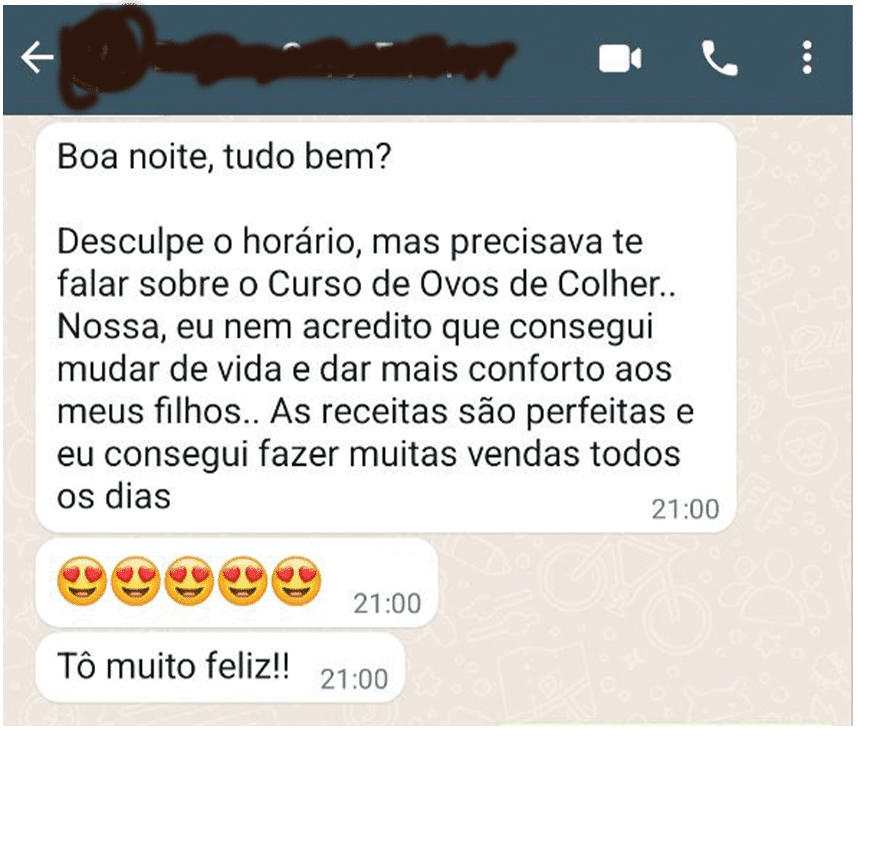Select the fourth heart-eyes emoji
This screenshot has height=860, width=890.
242,581
